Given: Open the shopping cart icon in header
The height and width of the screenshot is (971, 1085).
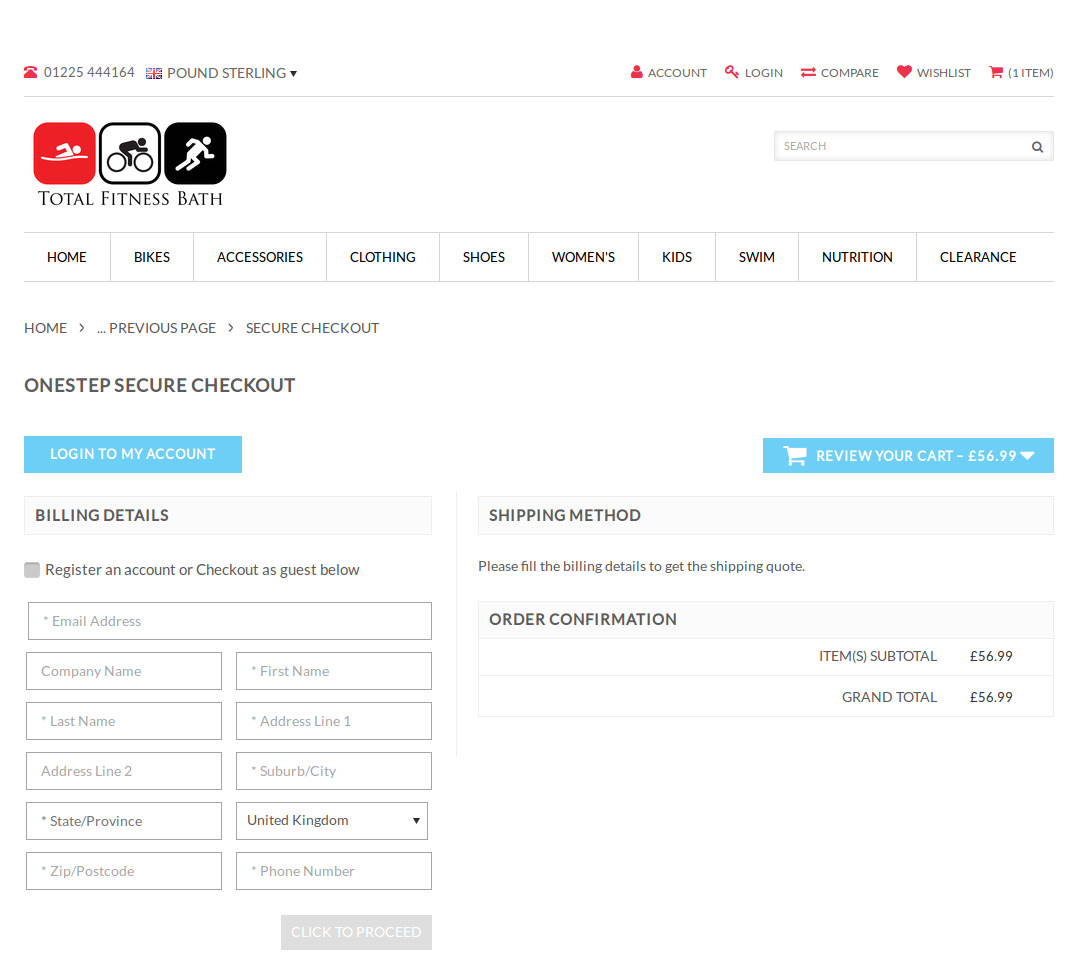Looking at the screenshot, I should coord(996,72).
